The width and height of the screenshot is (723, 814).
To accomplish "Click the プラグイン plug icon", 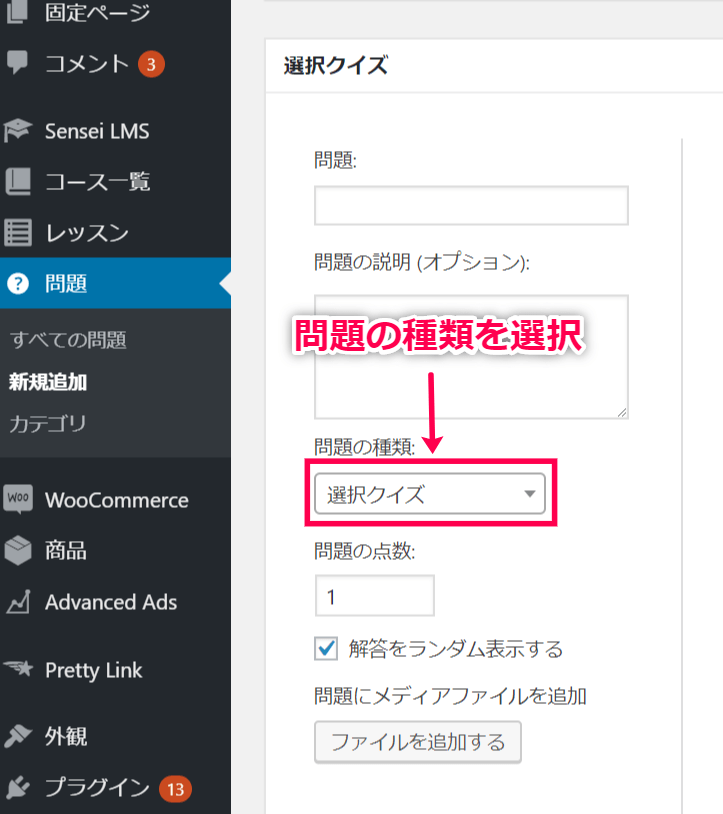I will pyautogui.click(x=18, y=787).
